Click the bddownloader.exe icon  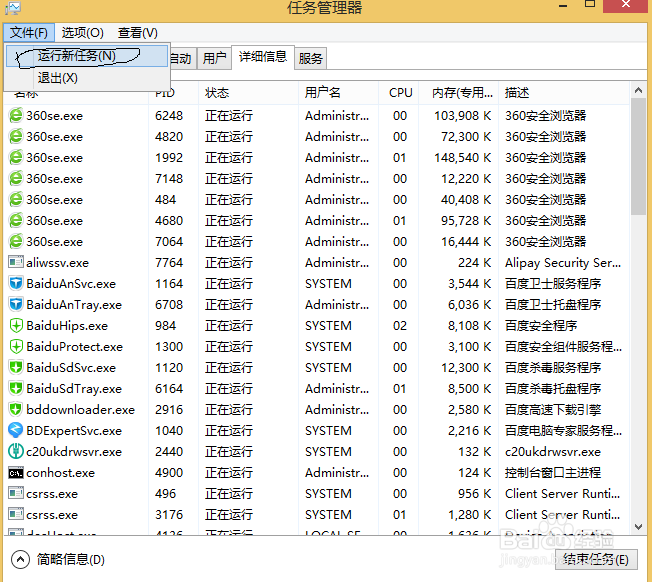pos(16,409)
